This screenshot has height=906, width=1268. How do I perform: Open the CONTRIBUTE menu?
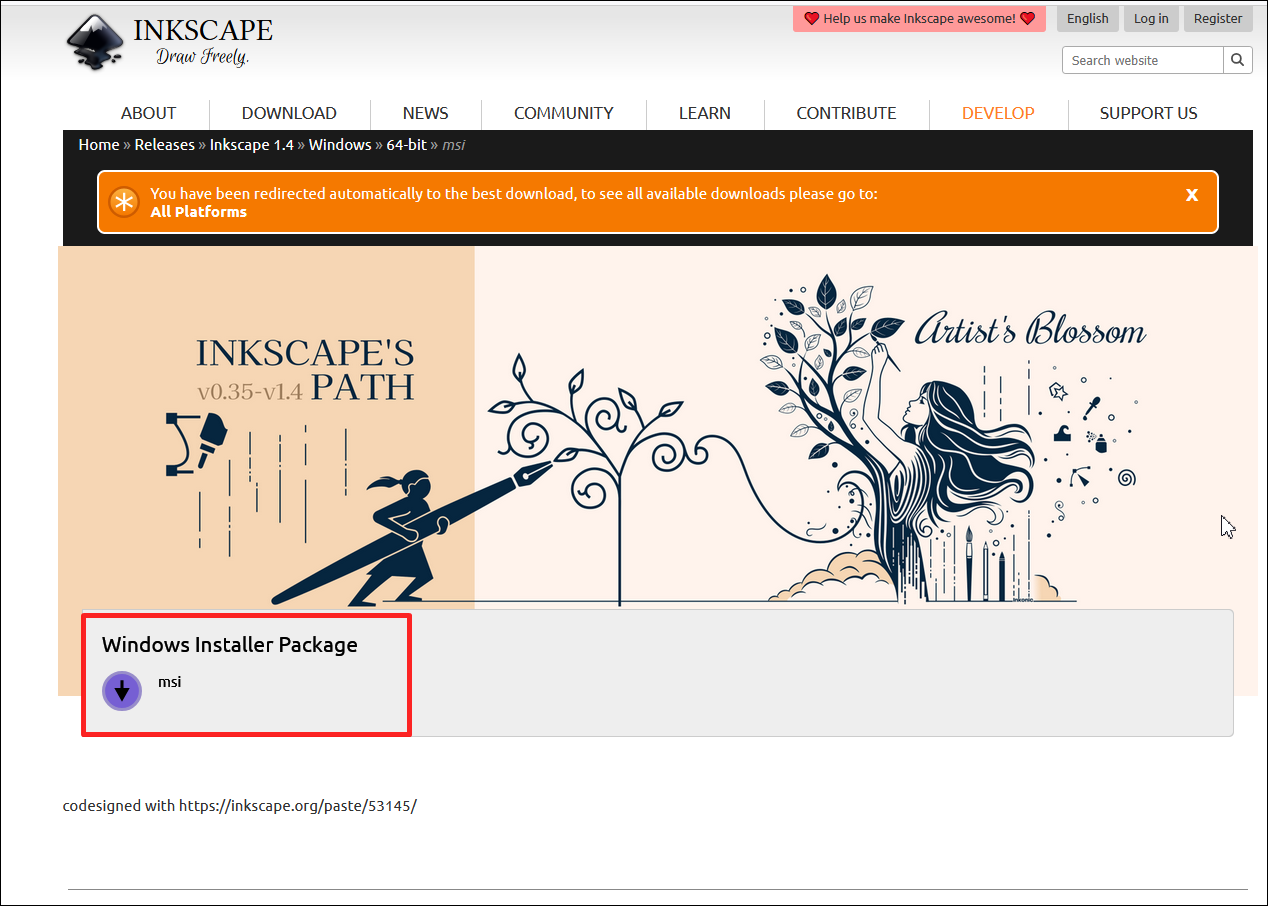(846, 113)
